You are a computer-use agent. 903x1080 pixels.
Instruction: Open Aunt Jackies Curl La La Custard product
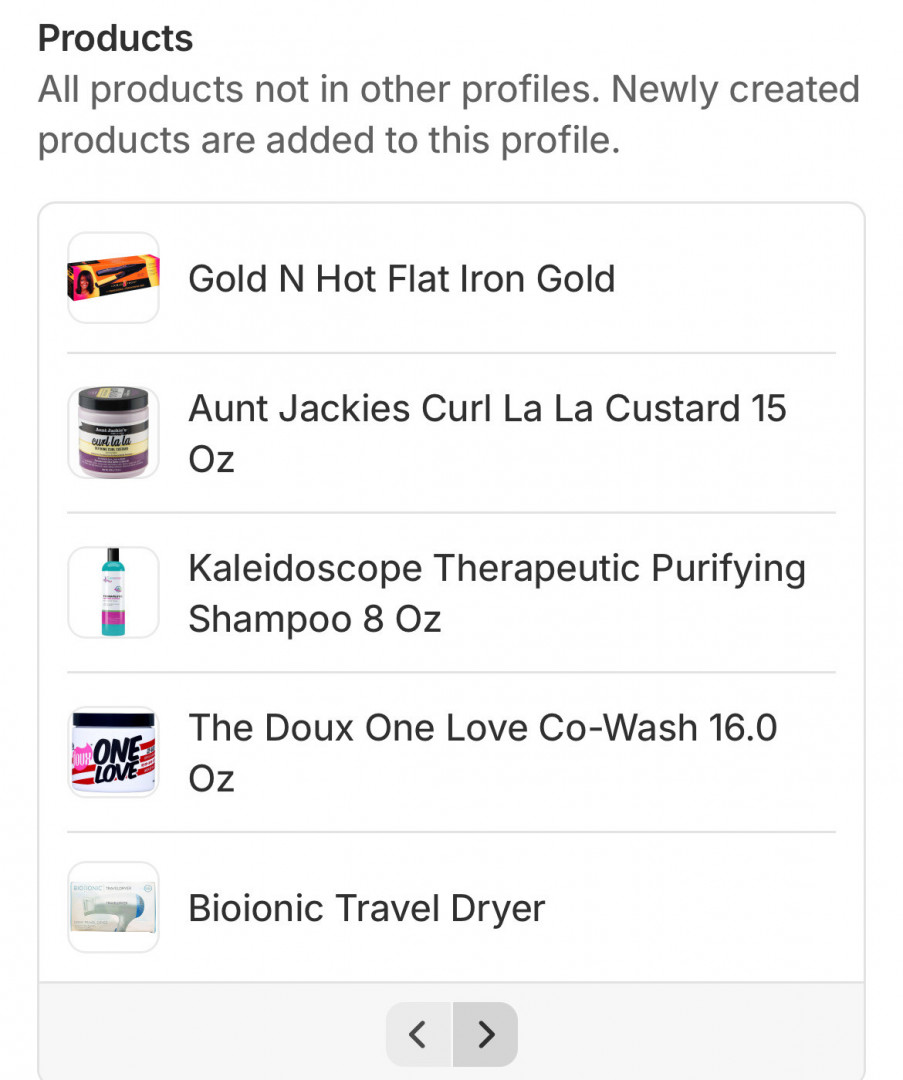pos(487,409)
